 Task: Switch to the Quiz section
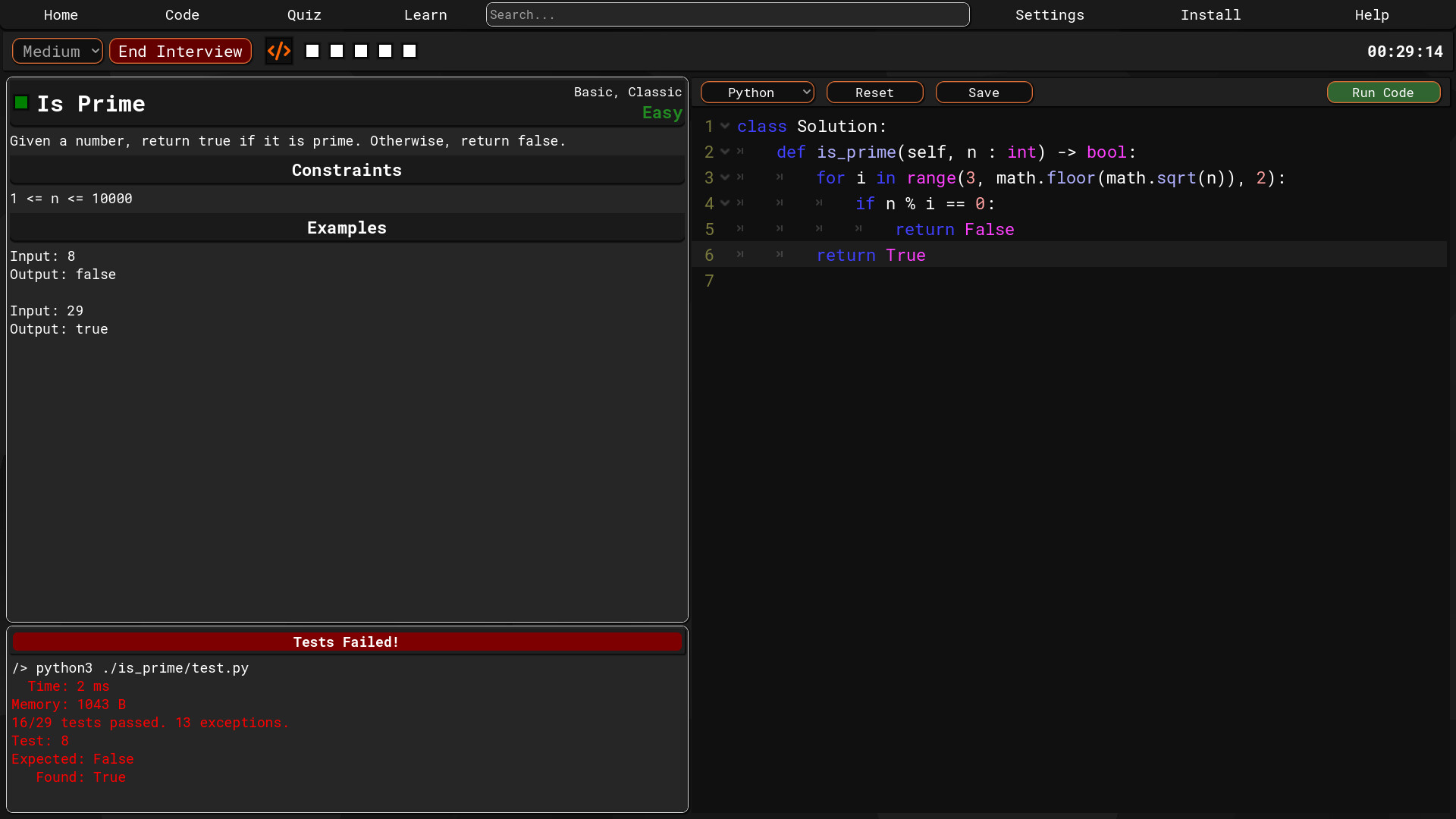[x=304, y=14]
